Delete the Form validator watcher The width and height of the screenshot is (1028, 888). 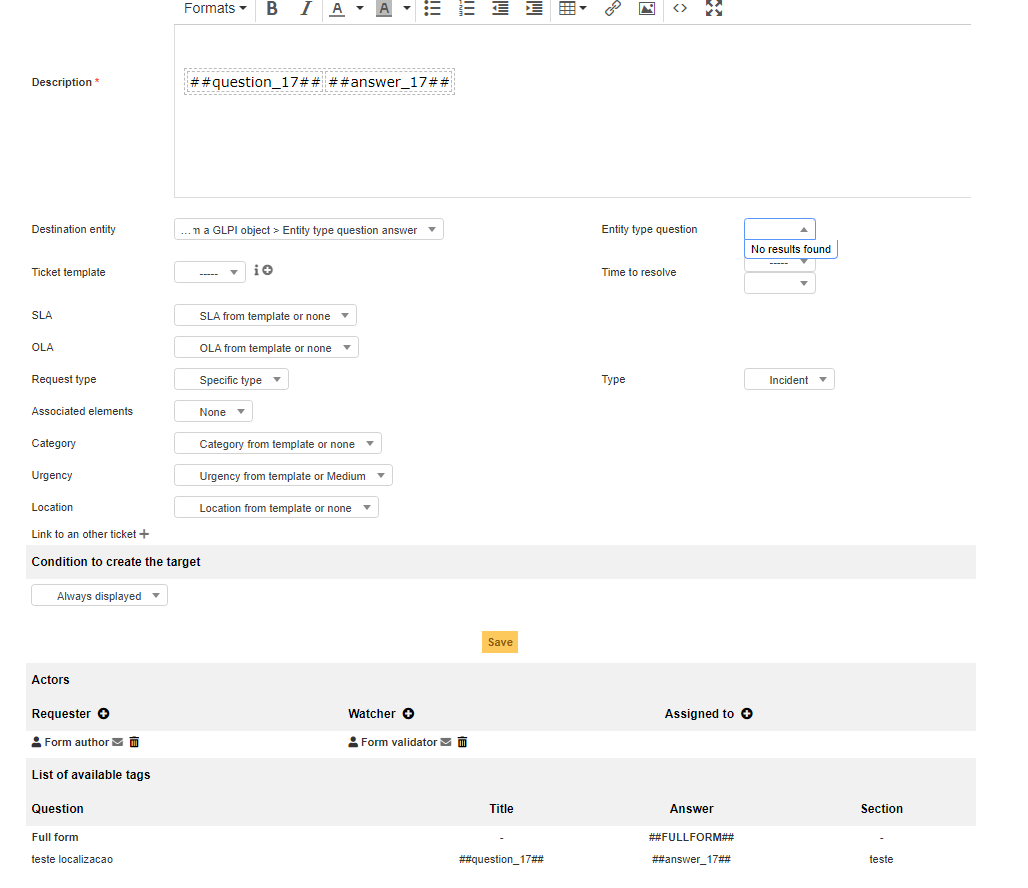click(x=461, y=742)
